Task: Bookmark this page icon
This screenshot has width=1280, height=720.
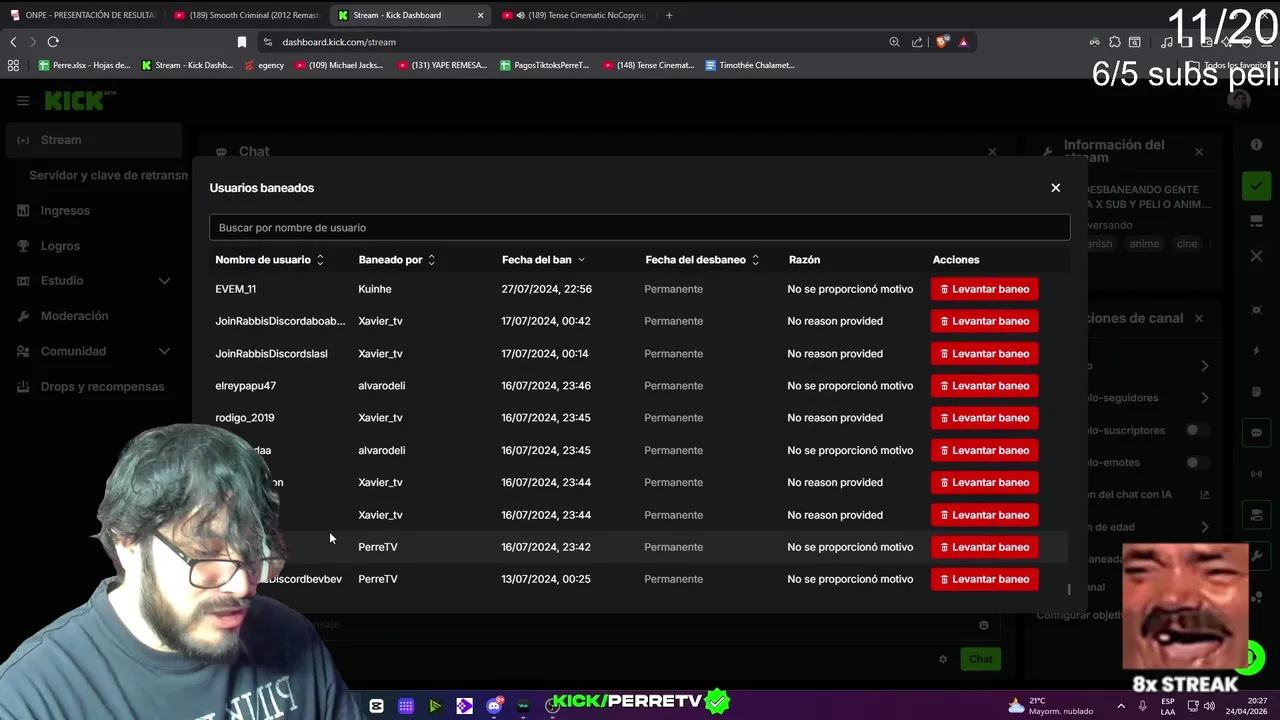Action: 241,42
